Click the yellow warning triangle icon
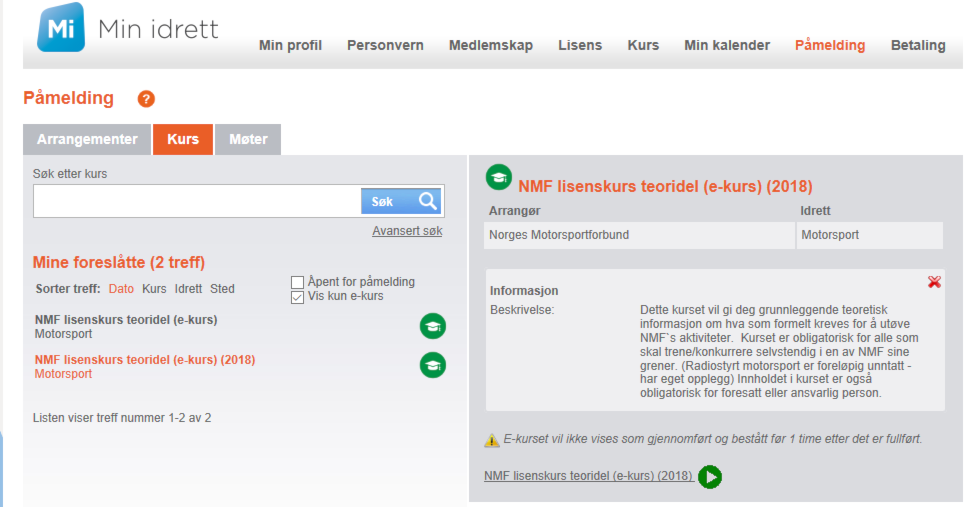This screenshot has width=968, height=507. (491, 440)
